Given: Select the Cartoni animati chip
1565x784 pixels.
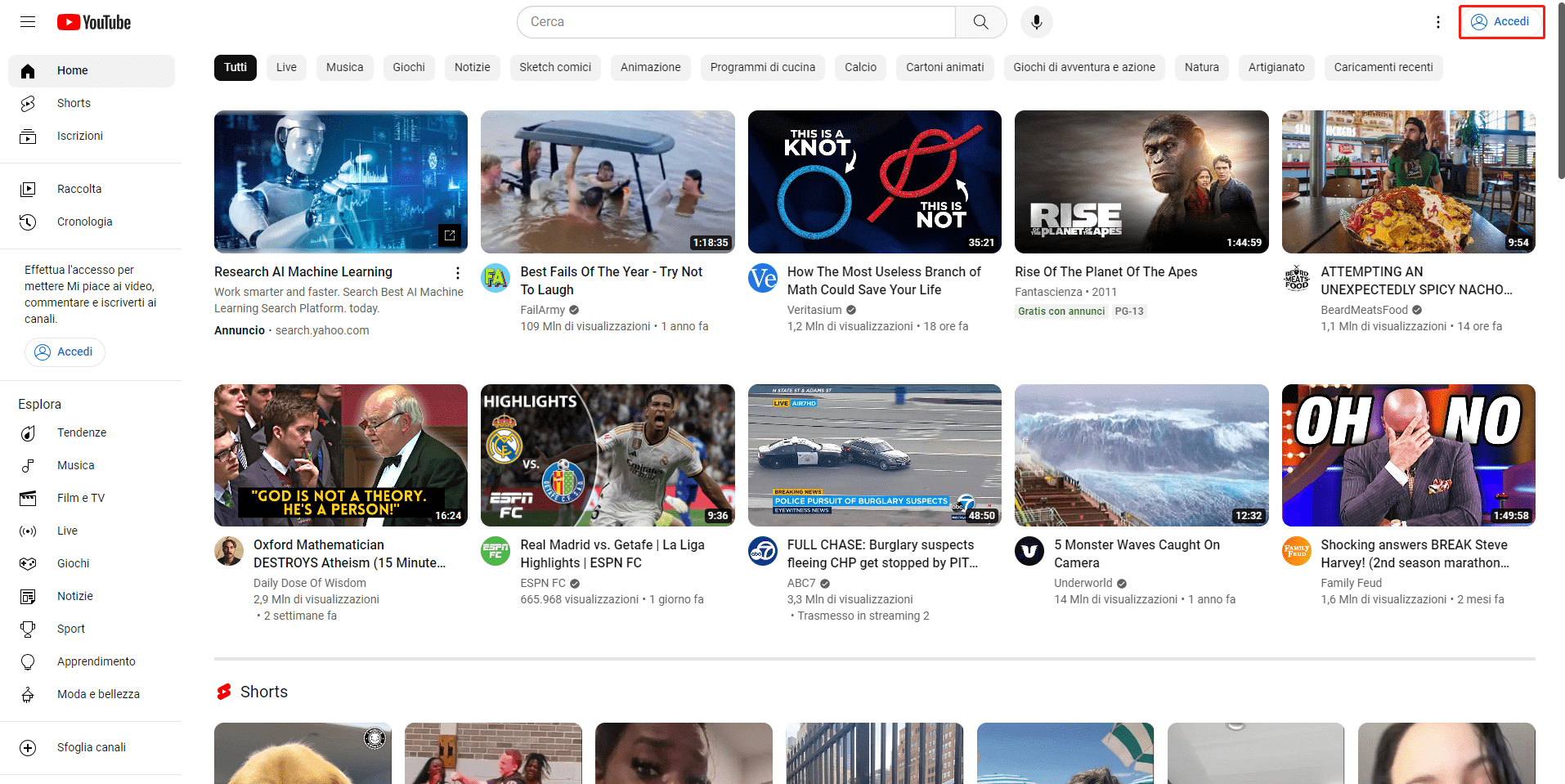Looking at the screenshot, I should point(945,68).
